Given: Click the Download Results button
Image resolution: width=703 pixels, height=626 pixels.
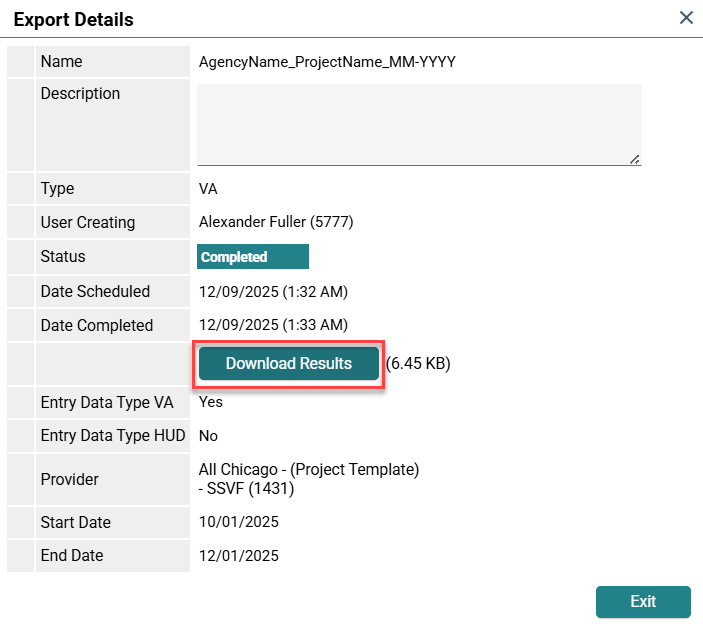Looking at the screenshot, I should 289,364.
